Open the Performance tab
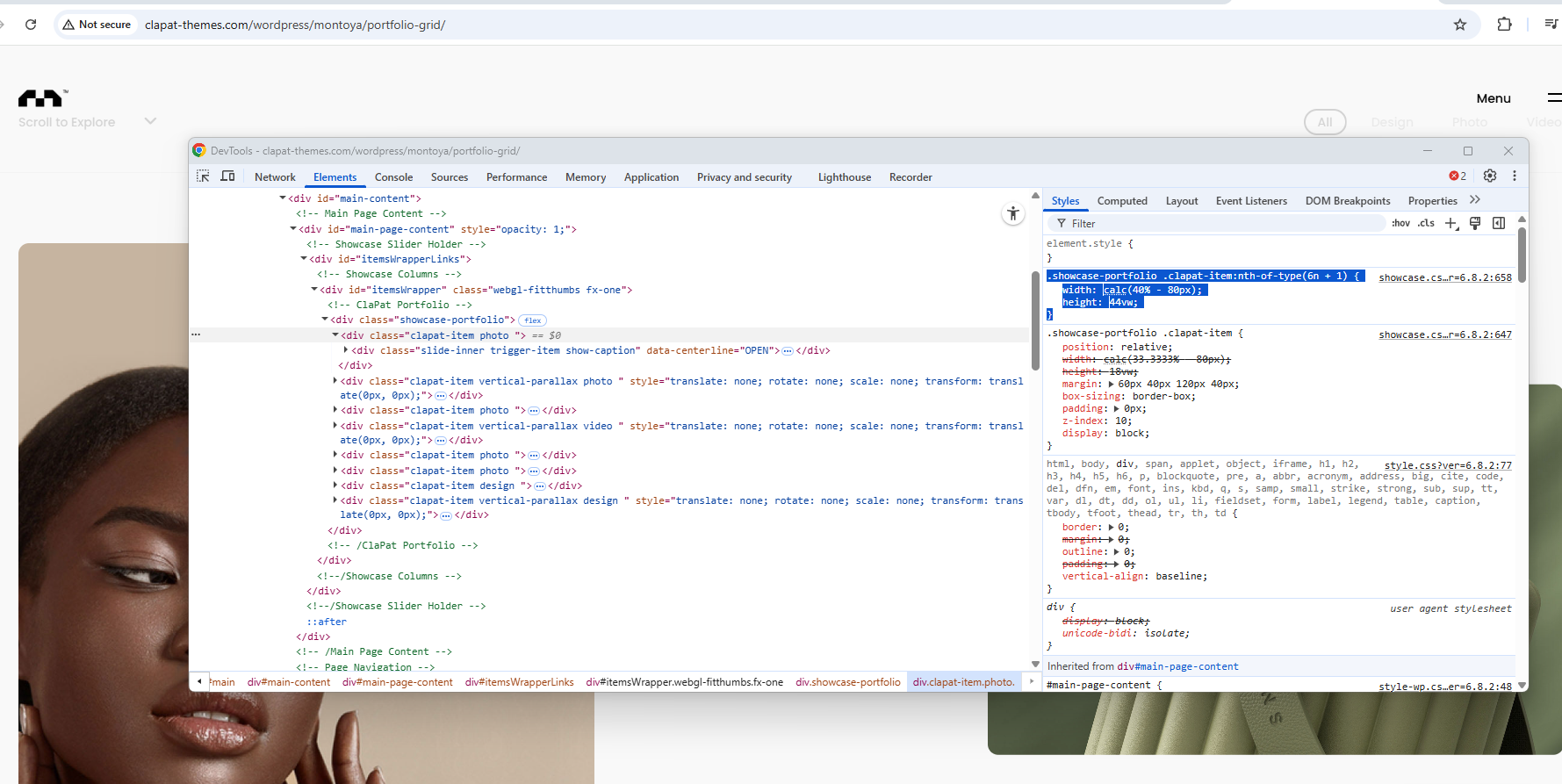Viewport: 1562px width, 784px height. (516, 177)
